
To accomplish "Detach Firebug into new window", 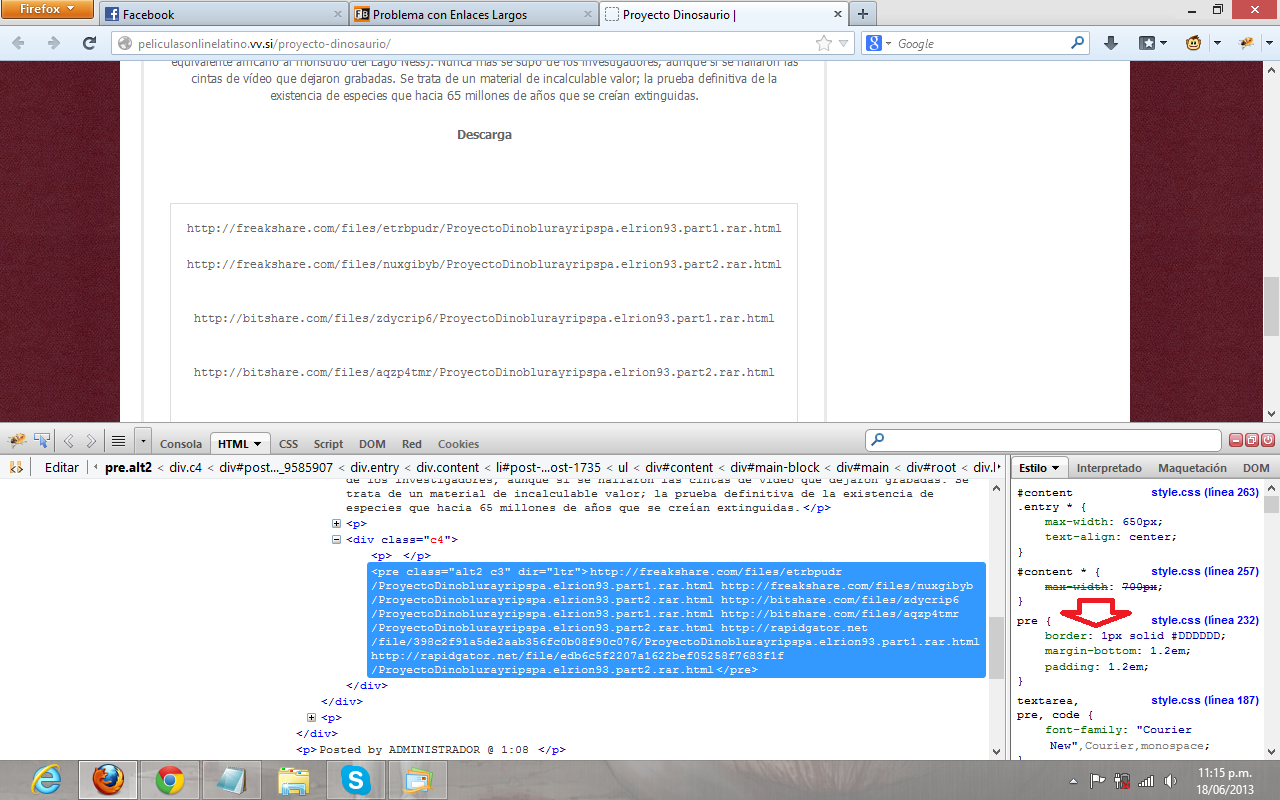I will (1252, 440).
